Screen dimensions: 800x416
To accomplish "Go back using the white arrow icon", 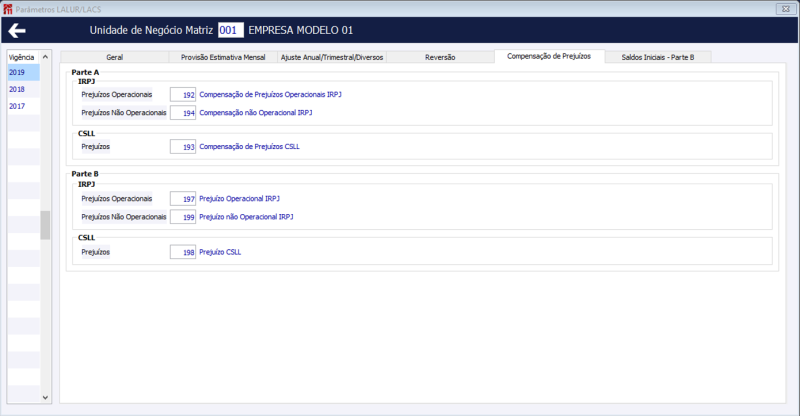I will 17,31.
